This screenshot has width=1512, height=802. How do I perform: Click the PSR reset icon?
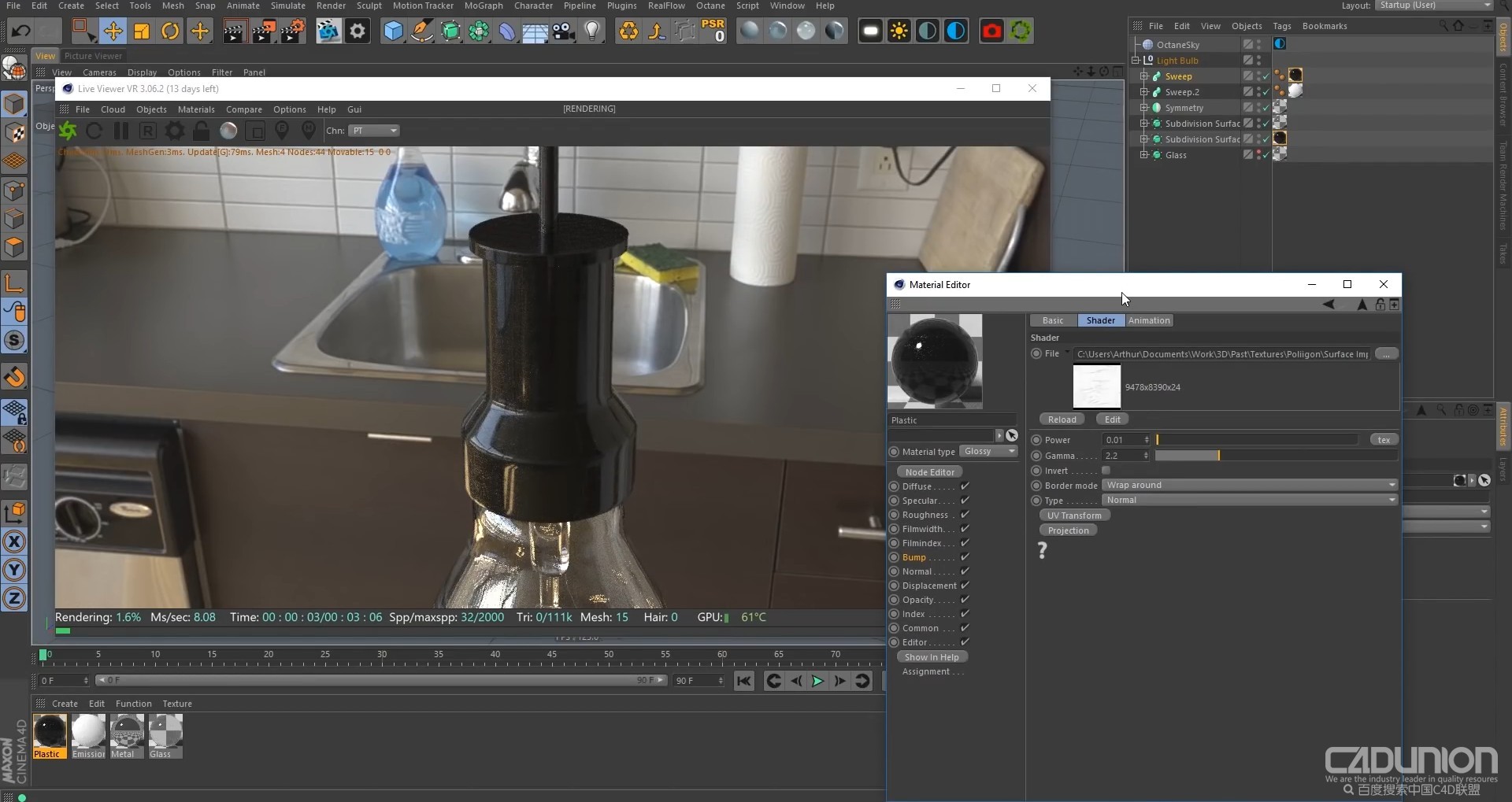[x=713, y=31]
